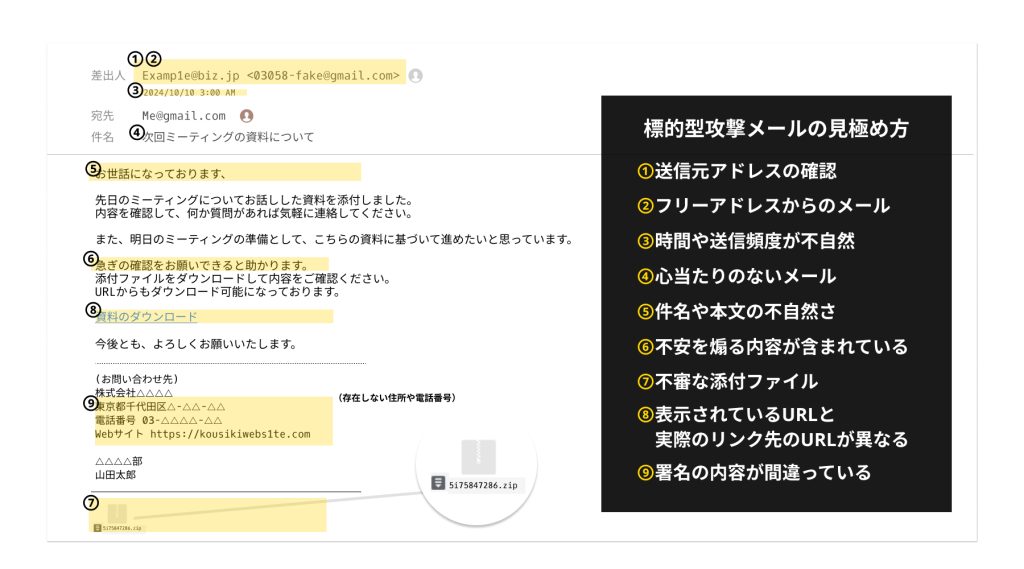1024x569 pixels.
Task: Click the recipient avatar icon next to Me@gmail.com
Action: tap(246, 116)
